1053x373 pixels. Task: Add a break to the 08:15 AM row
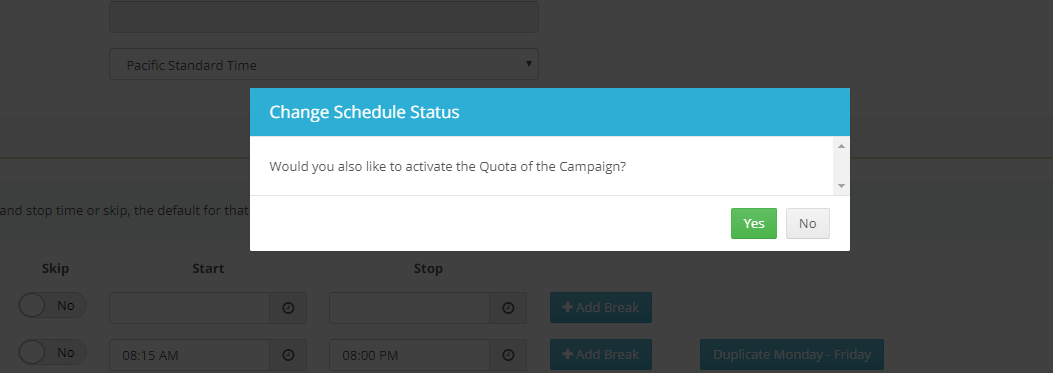point(601,354)
